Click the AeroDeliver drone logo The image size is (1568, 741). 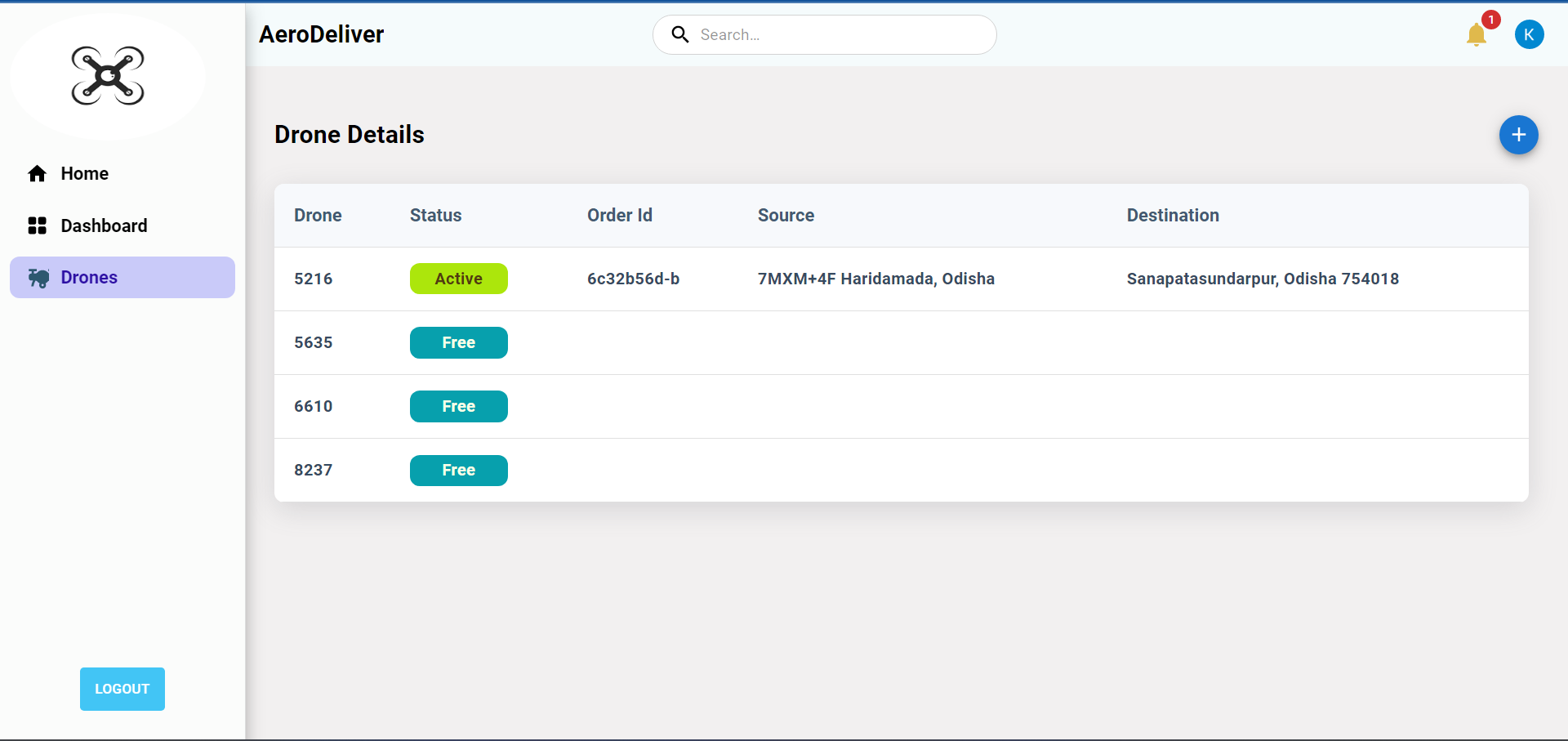(107, 76)
